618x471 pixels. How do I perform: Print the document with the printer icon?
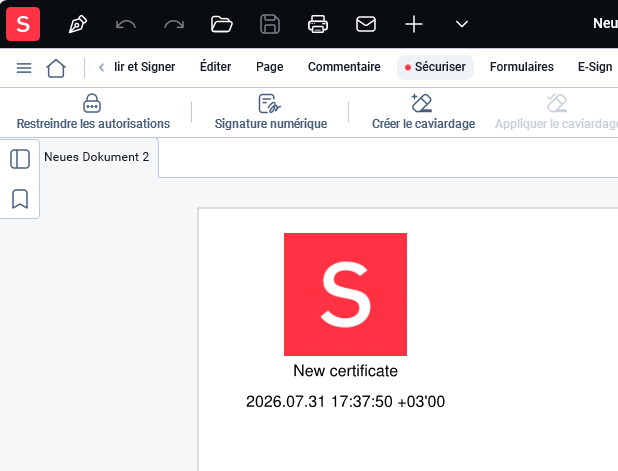point(318,24)
